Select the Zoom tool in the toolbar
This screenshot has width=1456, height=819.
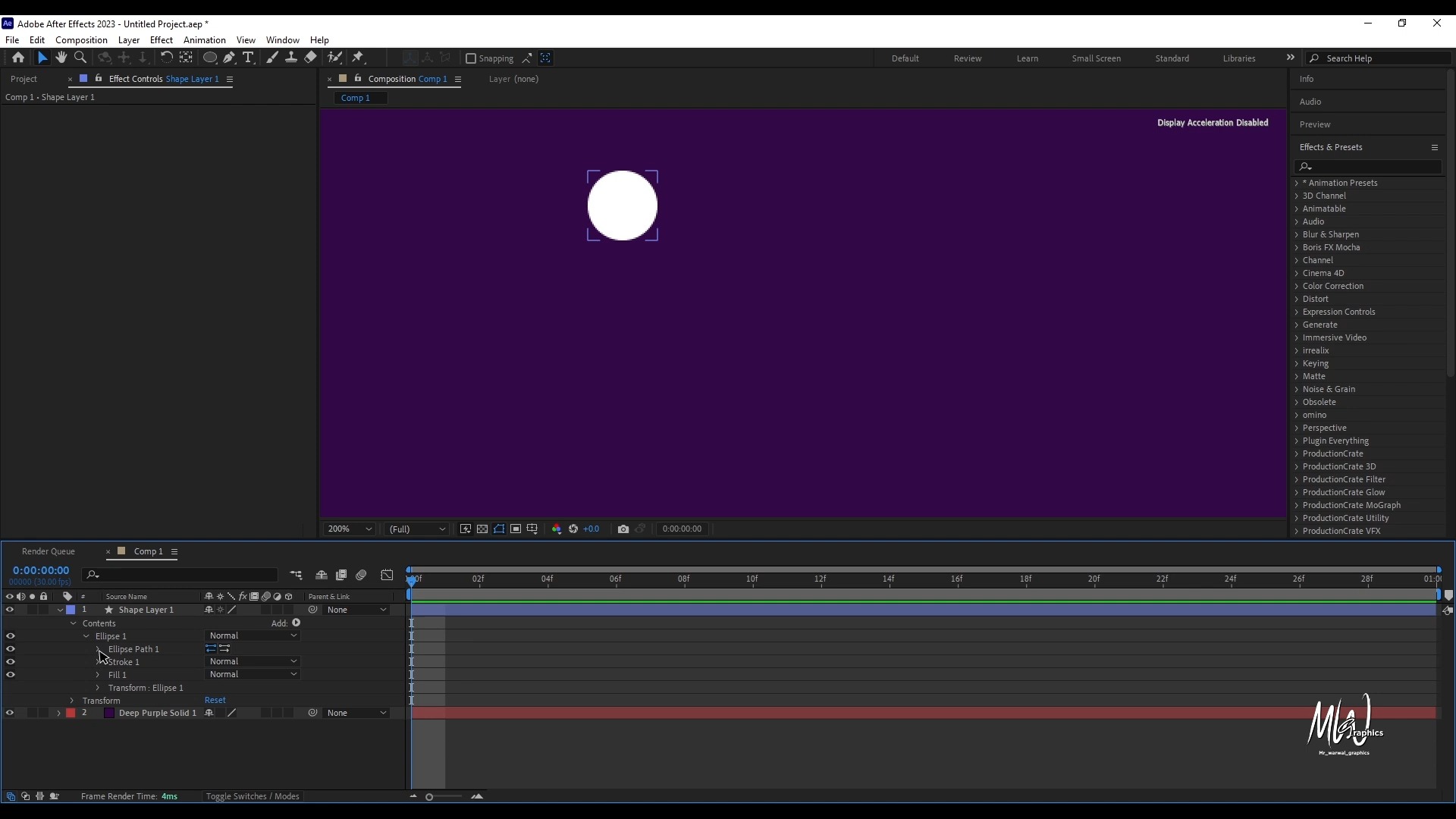(x=80, y=58)
